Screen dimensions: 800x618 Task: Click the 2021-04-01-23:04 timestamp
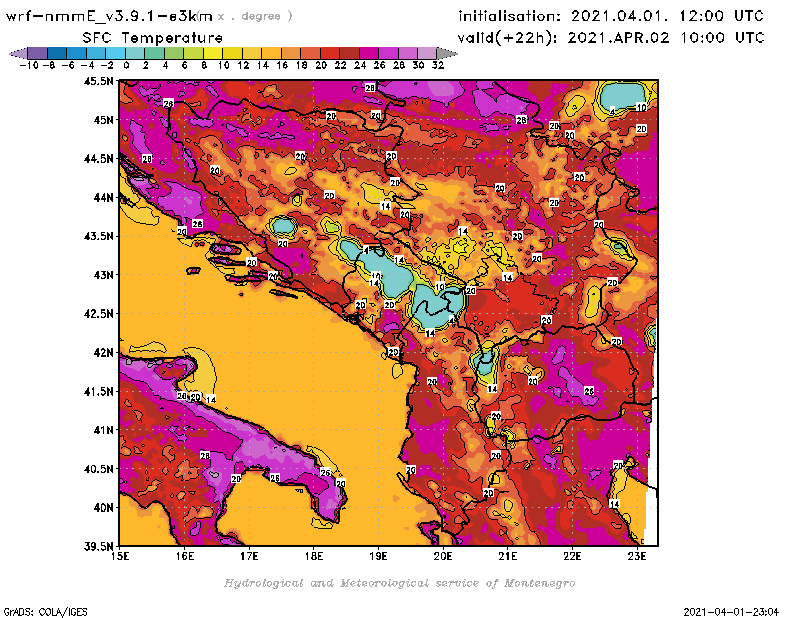[731, 611]
